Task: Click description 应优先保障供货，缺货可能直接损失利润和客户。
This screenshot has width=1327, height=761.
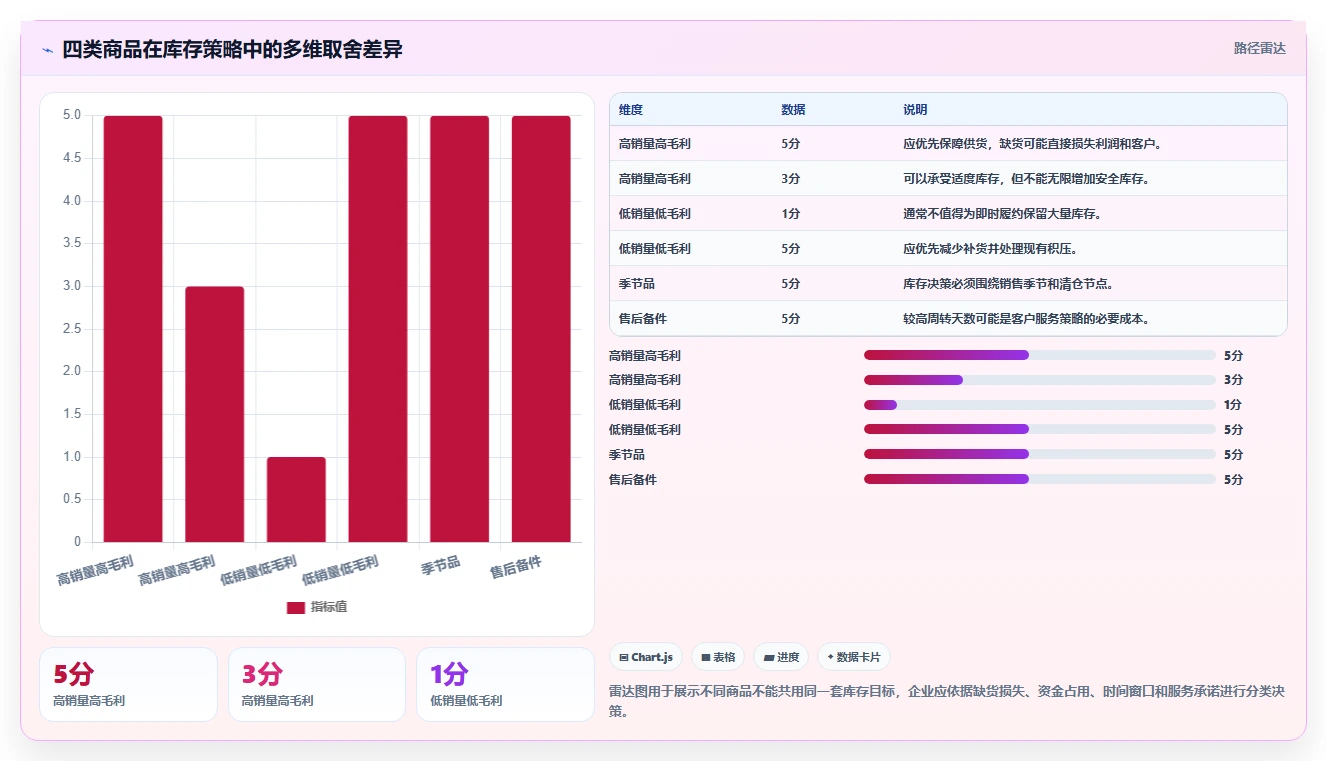Action: pyautogui.click(x=1032, y=144)
